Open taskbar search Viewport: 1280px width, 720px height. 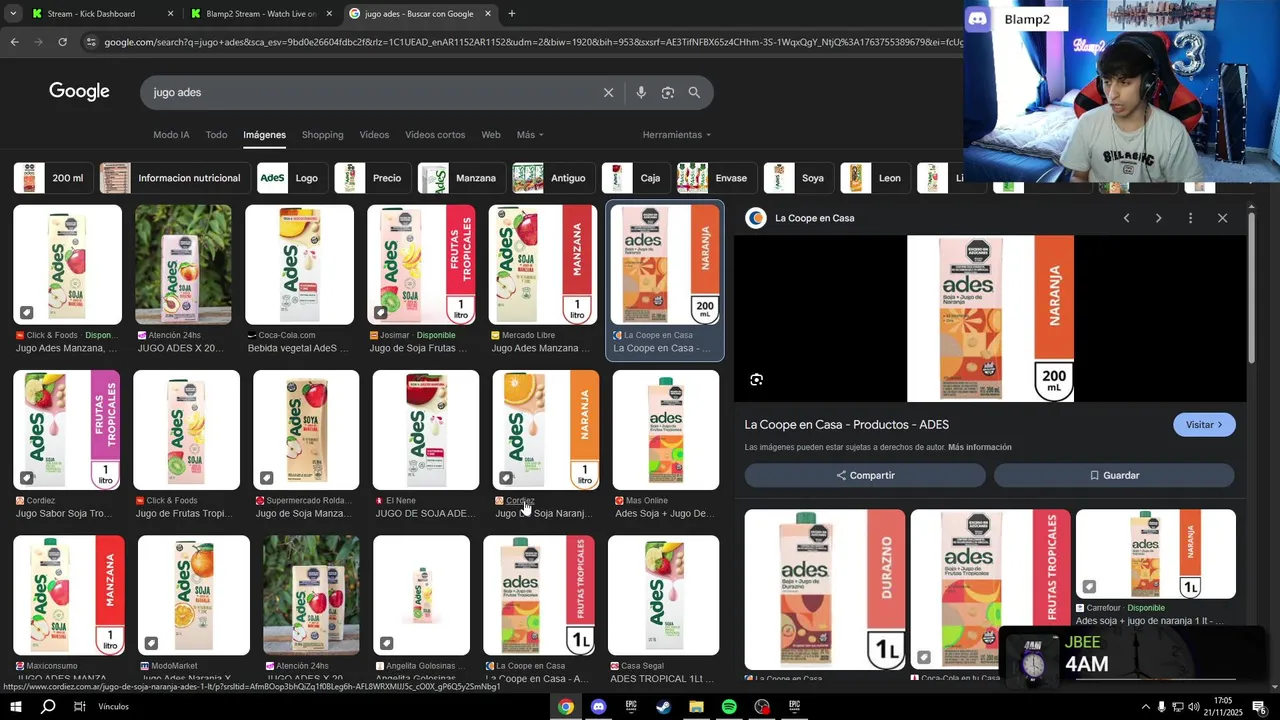(48, 707)
